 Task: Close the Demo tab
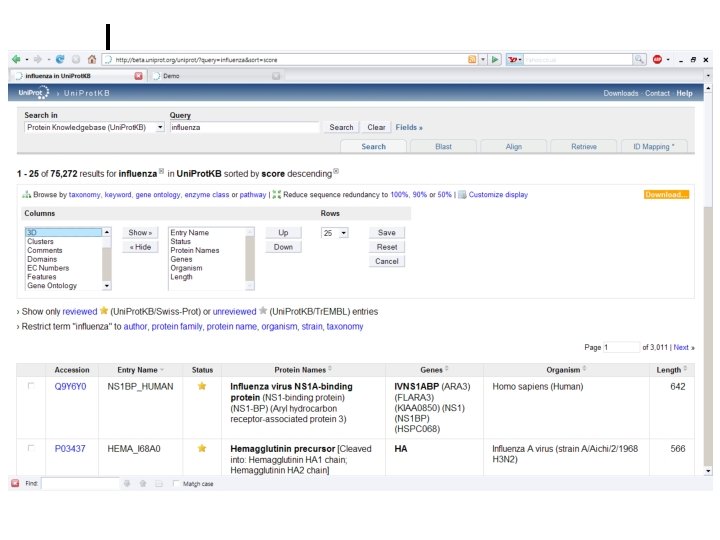pyautogui.click(x=276, y=76)
